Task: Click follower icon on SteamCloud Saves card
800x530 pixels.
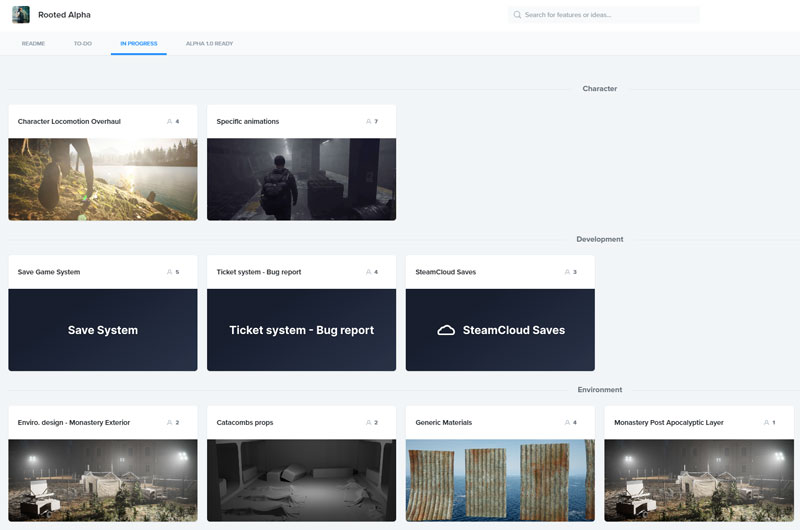Action: pyautogui.click(x=568, y=272)
